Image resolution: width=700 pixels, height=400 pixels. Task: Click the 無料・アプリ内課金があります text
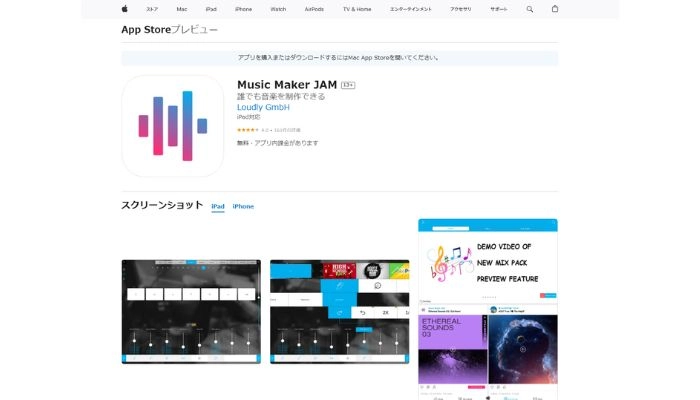coord(278,143)
